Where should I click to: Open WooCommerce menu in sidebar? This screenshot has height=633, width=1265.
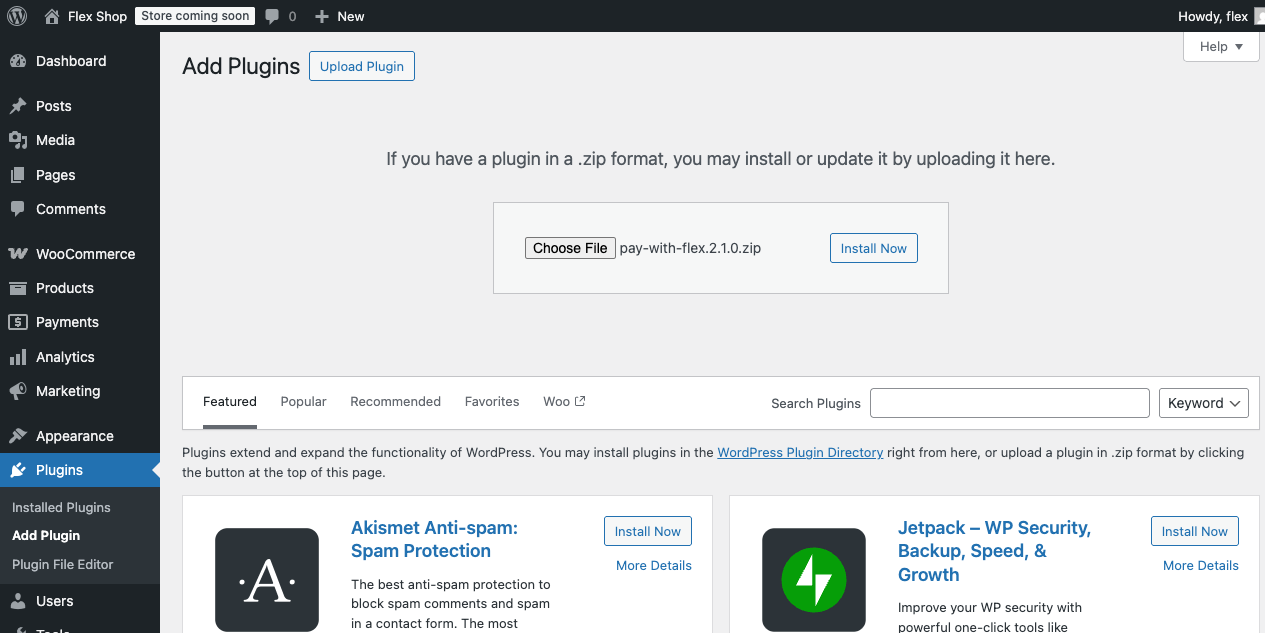click(x=80, y=254)
